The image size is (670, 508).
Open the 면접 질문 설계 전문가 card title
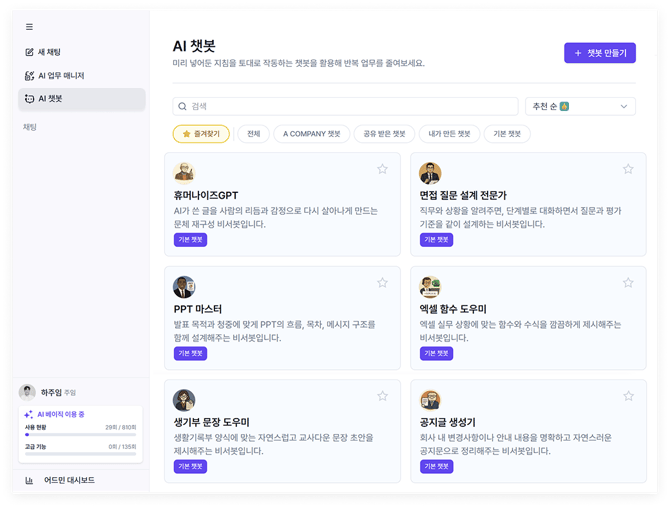click(463, 196)
